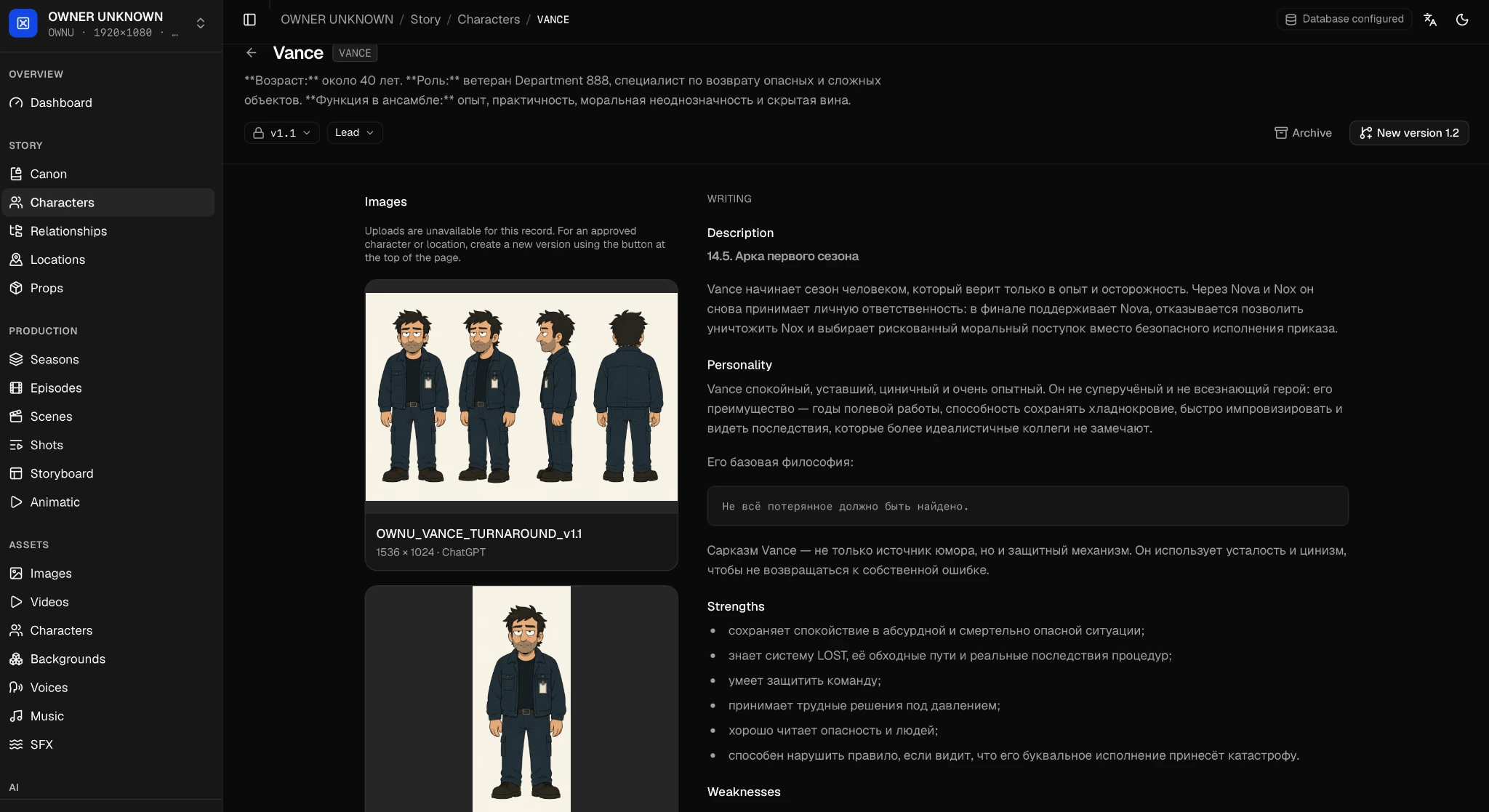Open the v1.1 version dropdown
Viewport: 1489px width, 812px height.
pos(282,133)
